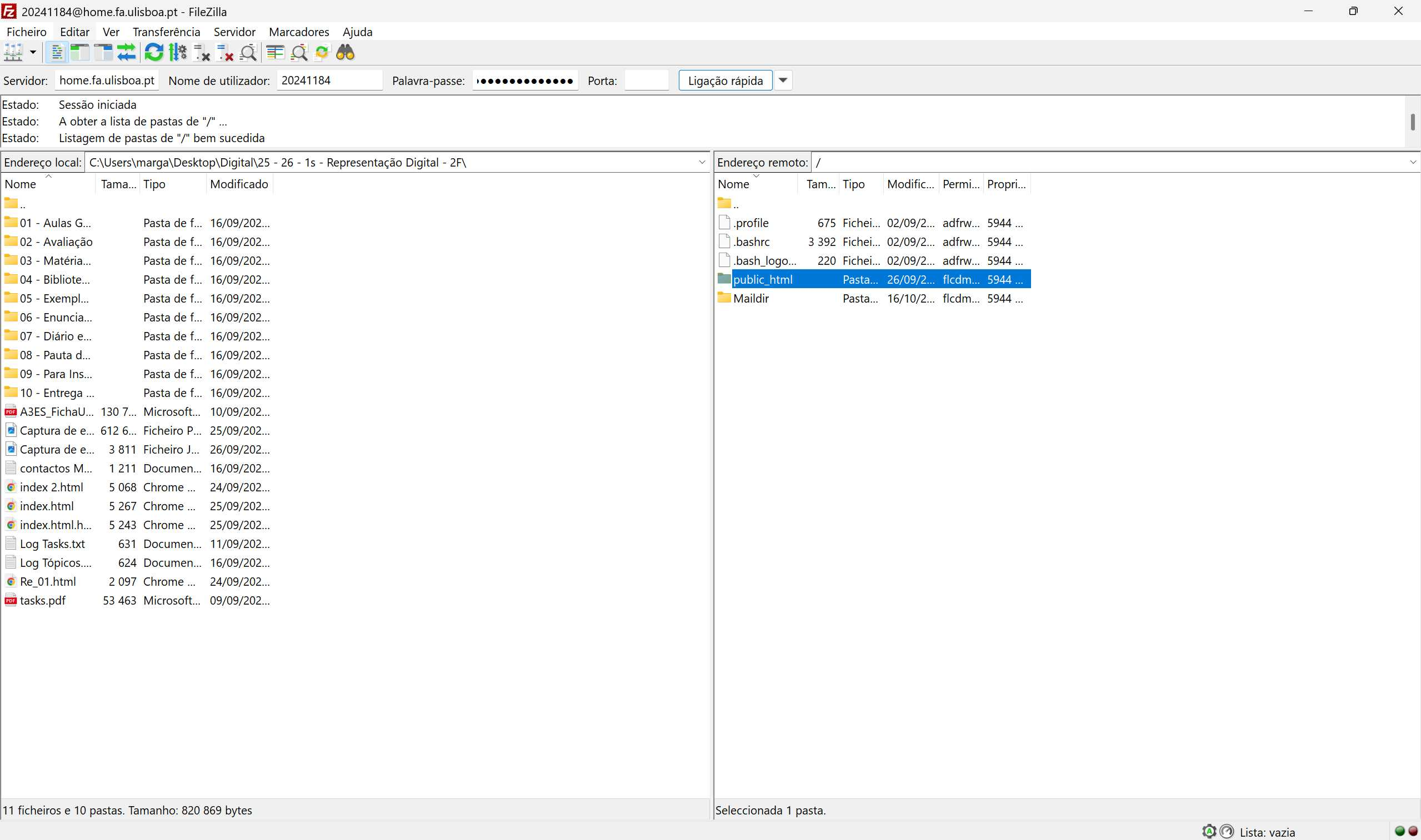The height and width of the screenshot is (840, 1421).
Task: Click the Ligação rápida button
Action: [725, 81]
